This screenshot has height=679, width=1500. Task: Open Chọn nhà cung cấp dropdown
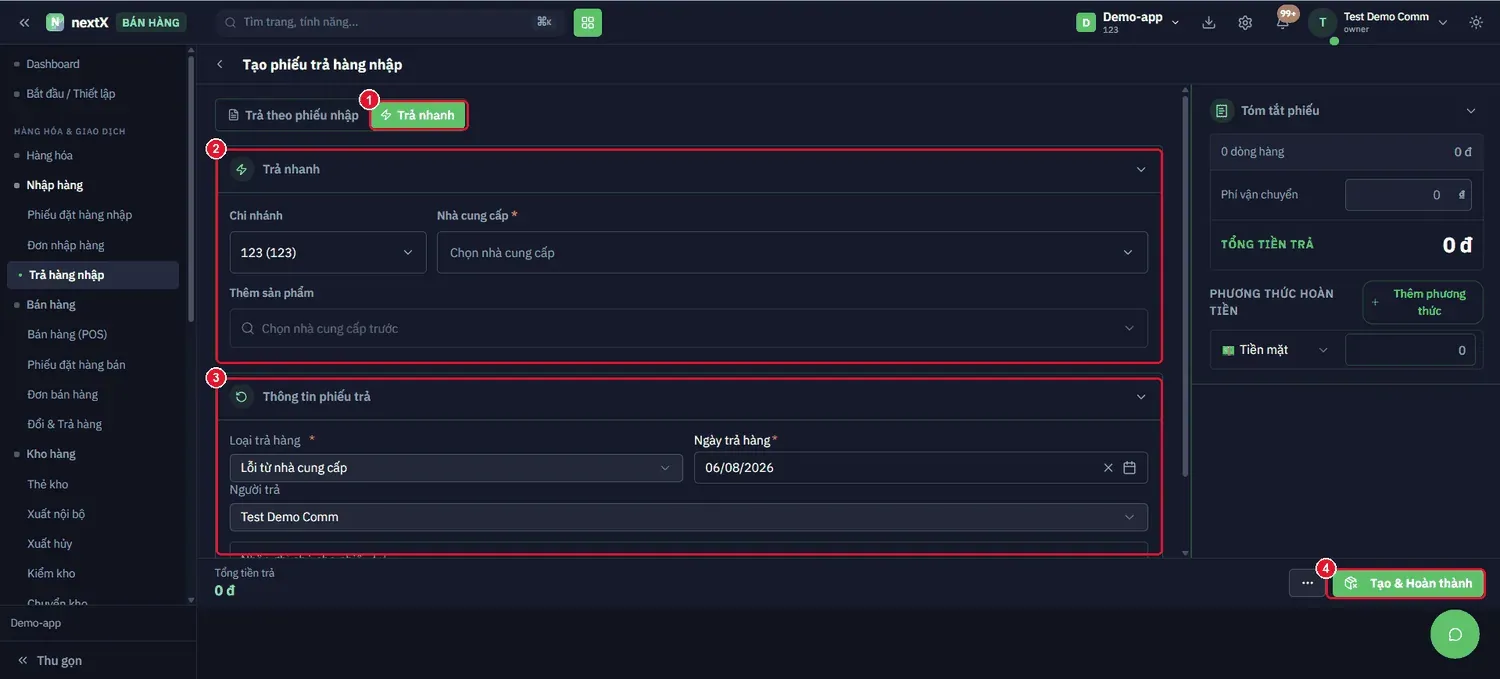[792, 253]
